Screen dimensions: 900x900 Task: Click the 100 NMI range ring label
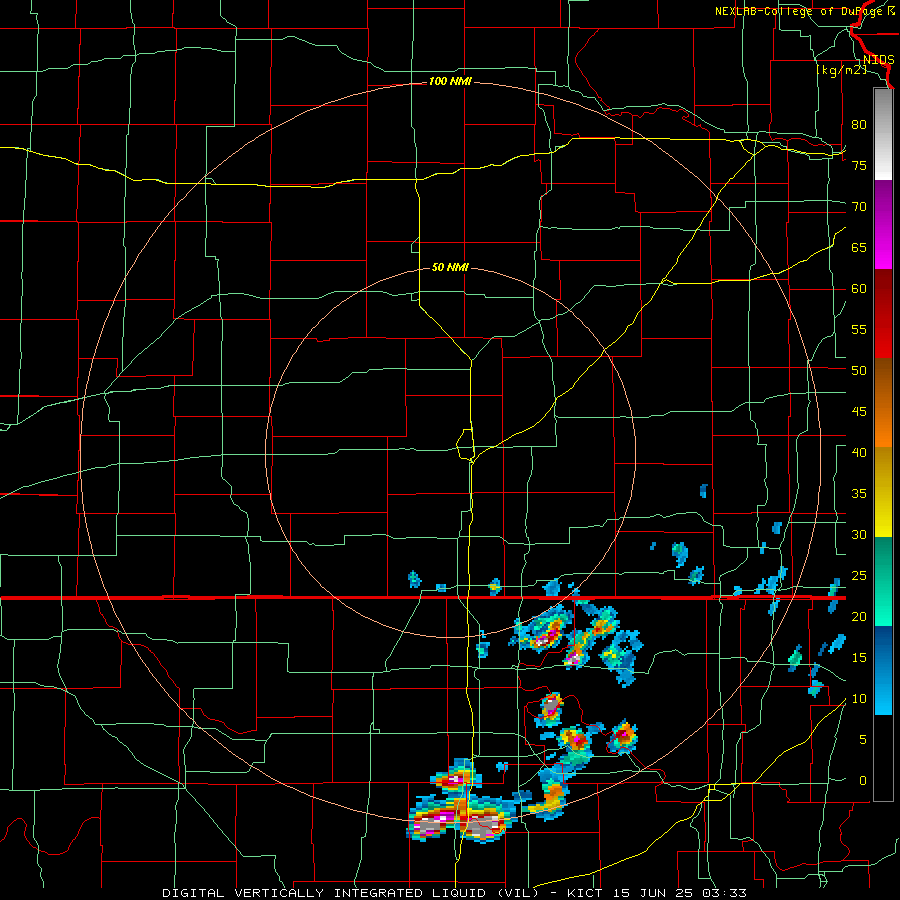point(450,82)
